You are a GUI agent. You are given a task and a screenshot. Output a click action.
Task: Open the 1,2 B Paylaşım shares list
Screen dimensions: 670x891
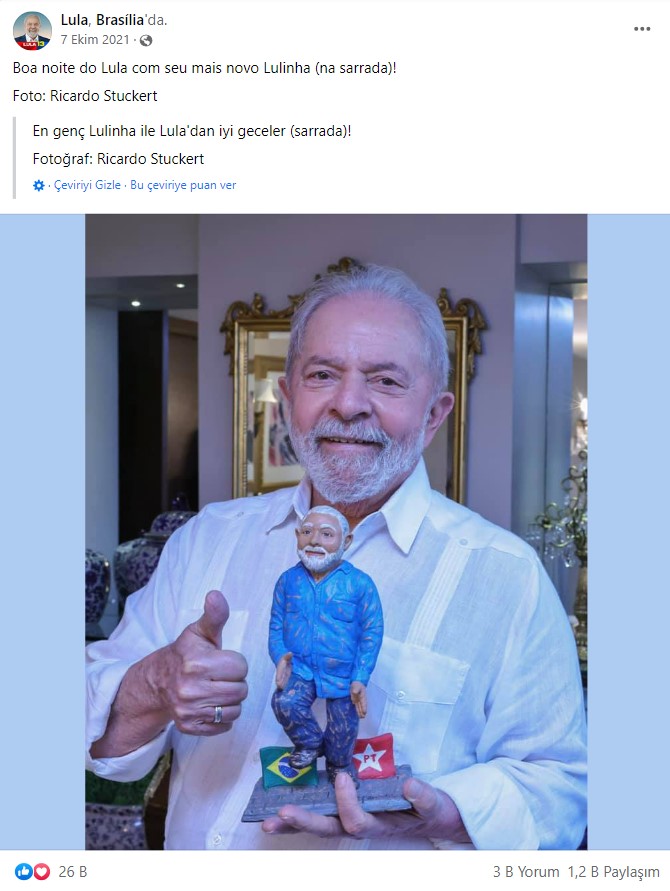tap(614, 872)
